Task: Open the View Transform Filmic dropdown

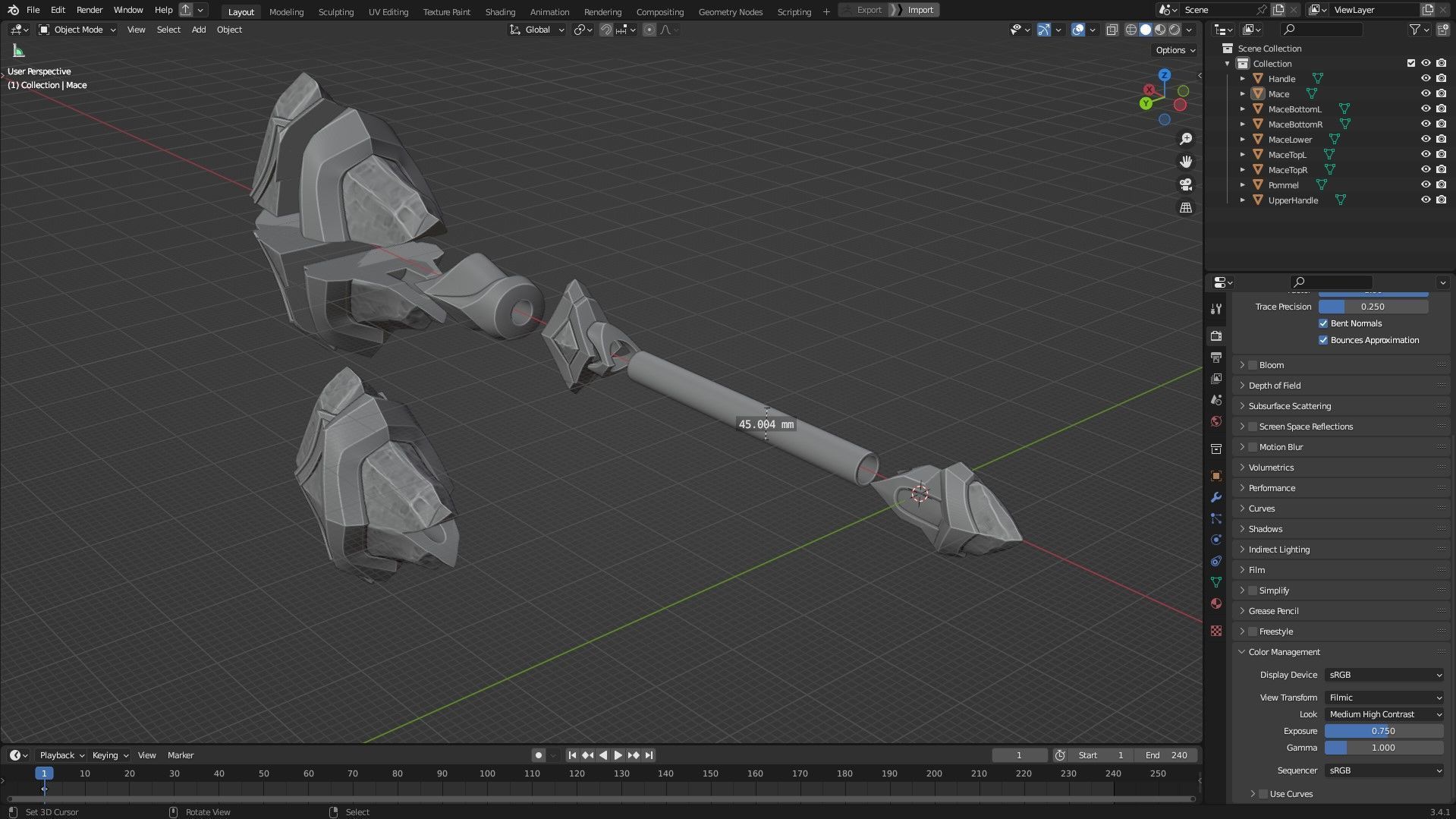Action: (1385, 698)
